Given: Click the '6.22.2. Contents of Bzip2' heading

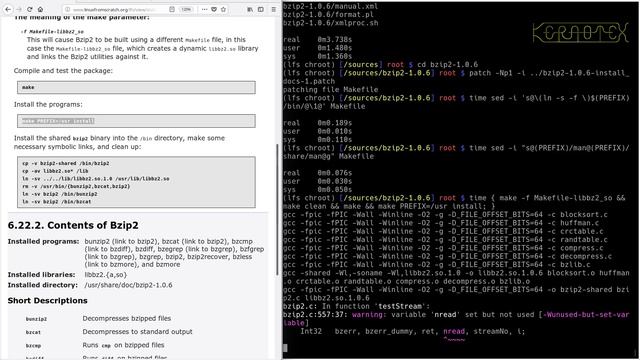Looking at the screenshot, I should pyautogui.click(x=73, y=225).
